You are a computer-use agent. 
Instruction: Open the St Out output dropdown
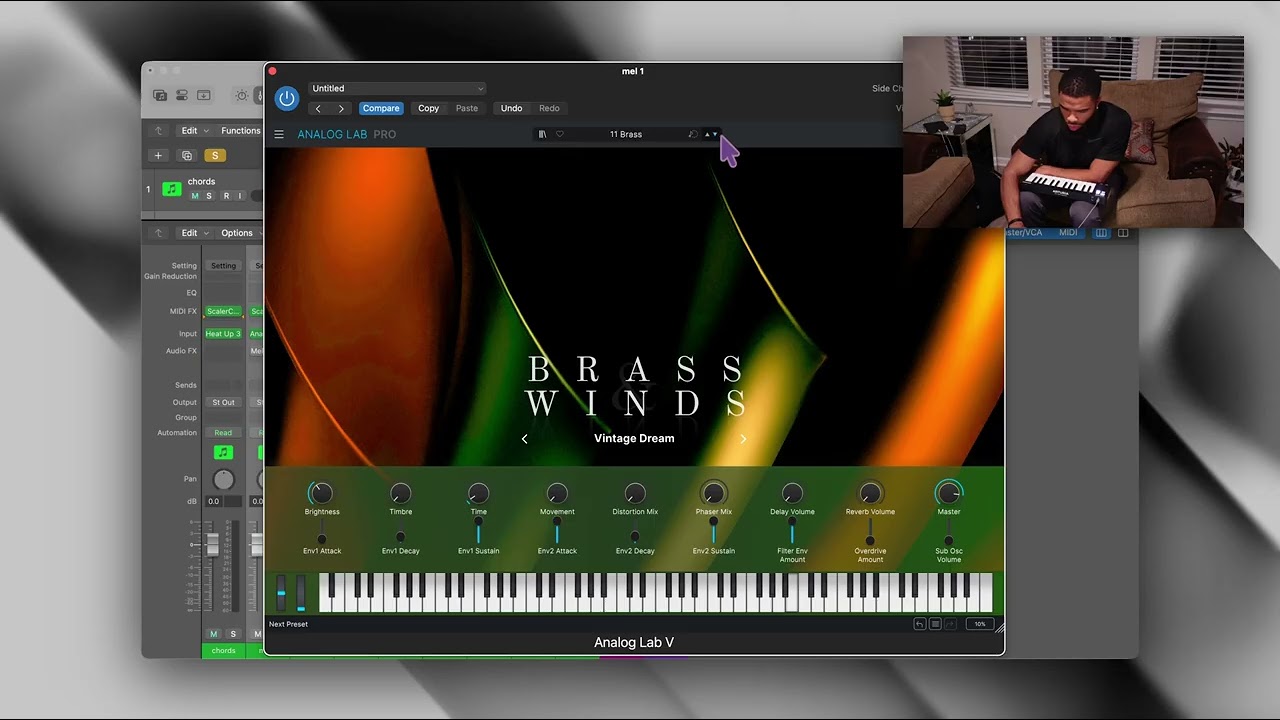[x=223, y=402]
